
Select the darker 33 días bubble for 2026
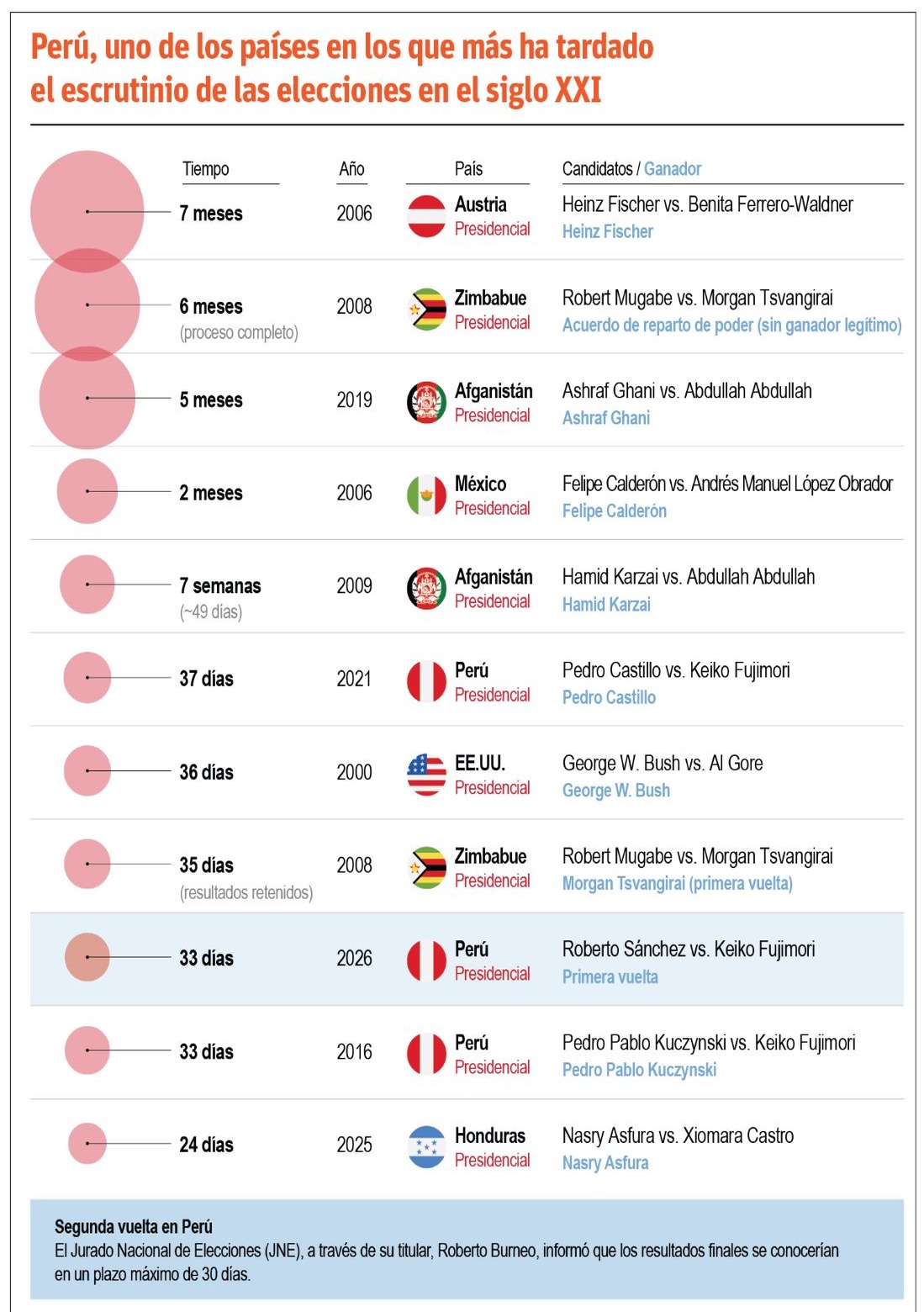pos(87,957)
